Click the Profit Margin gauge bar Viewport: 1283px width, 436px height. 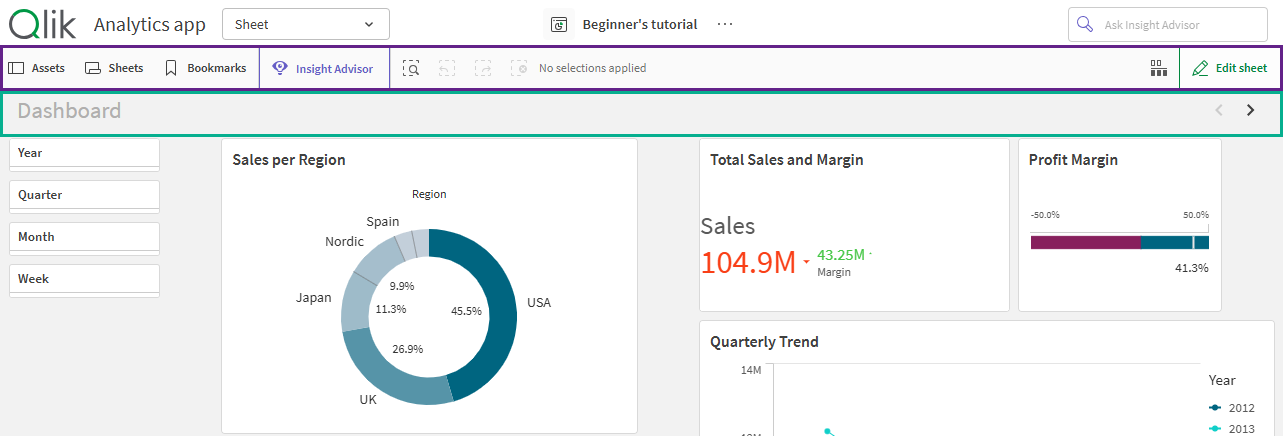[x=1119, y=242]
